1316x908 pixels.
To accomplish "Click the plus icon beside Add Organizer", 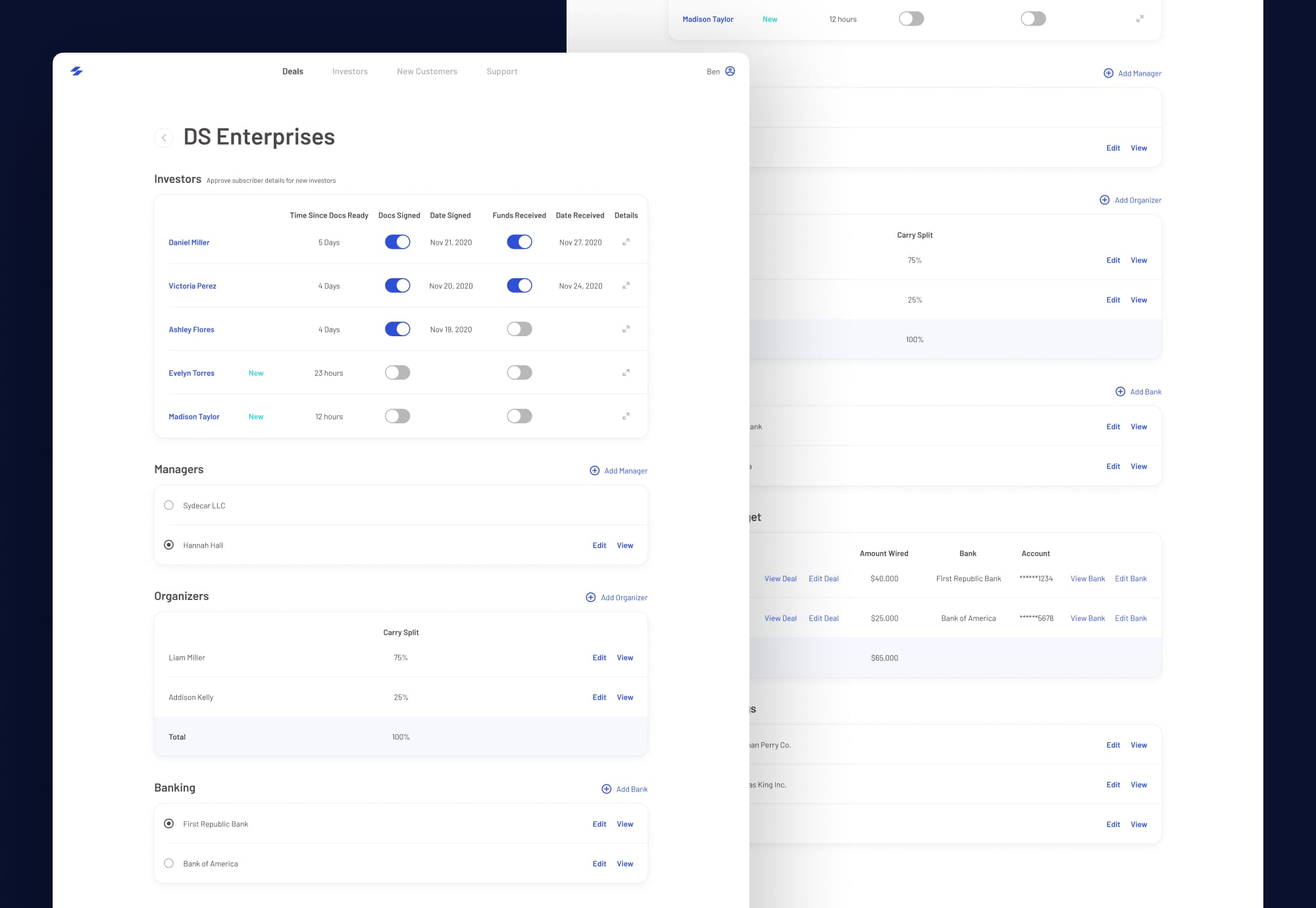I will (590, 597).
